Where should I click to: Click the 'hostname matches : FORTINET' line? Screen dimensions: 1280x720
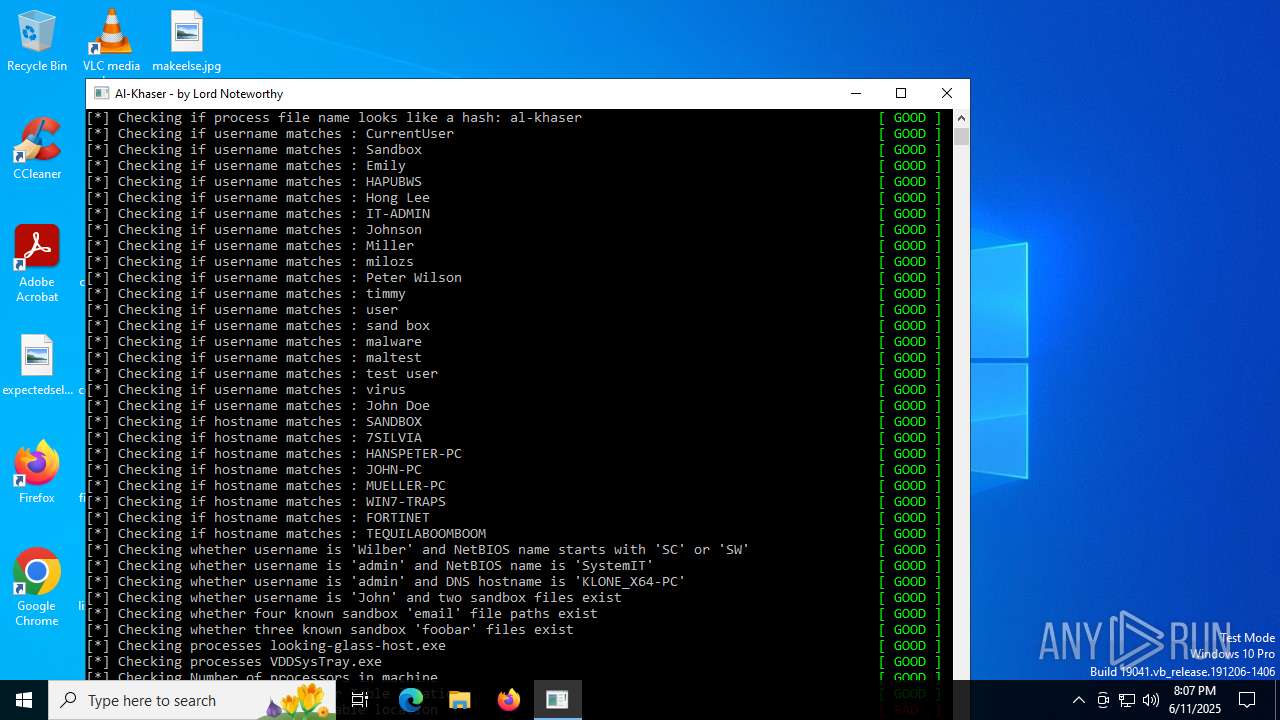(x=258, y=518)
